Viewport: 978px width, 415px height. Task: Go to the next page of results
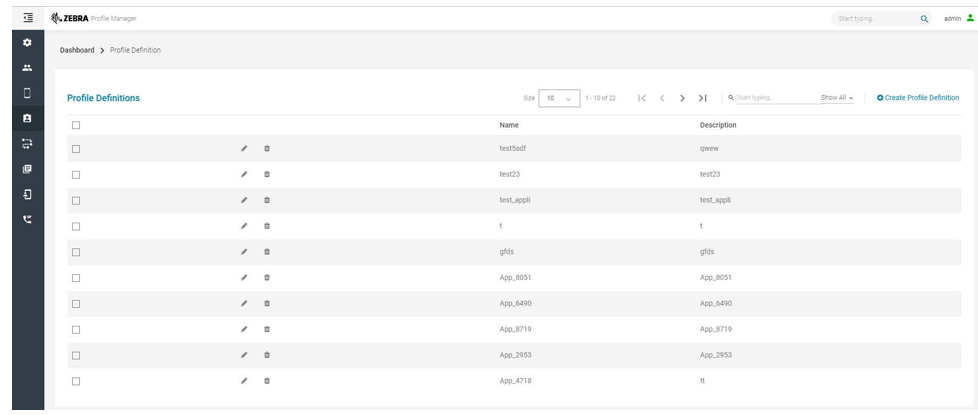682,98
